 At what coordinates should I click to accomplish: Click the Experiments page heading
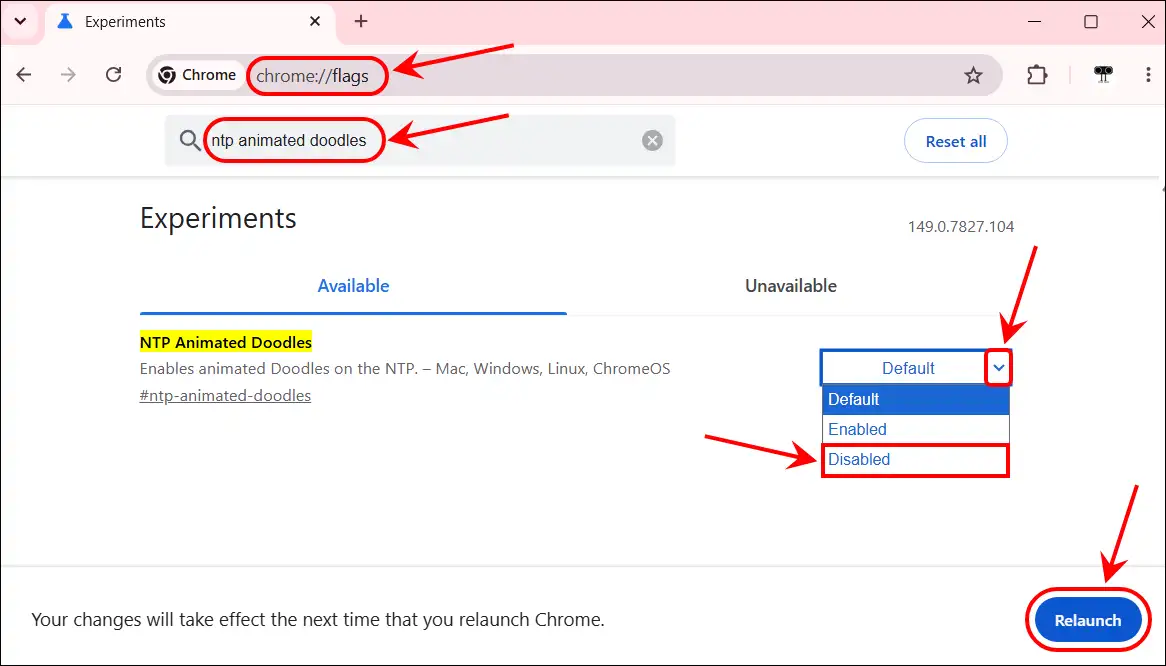[x=218, y=219]
